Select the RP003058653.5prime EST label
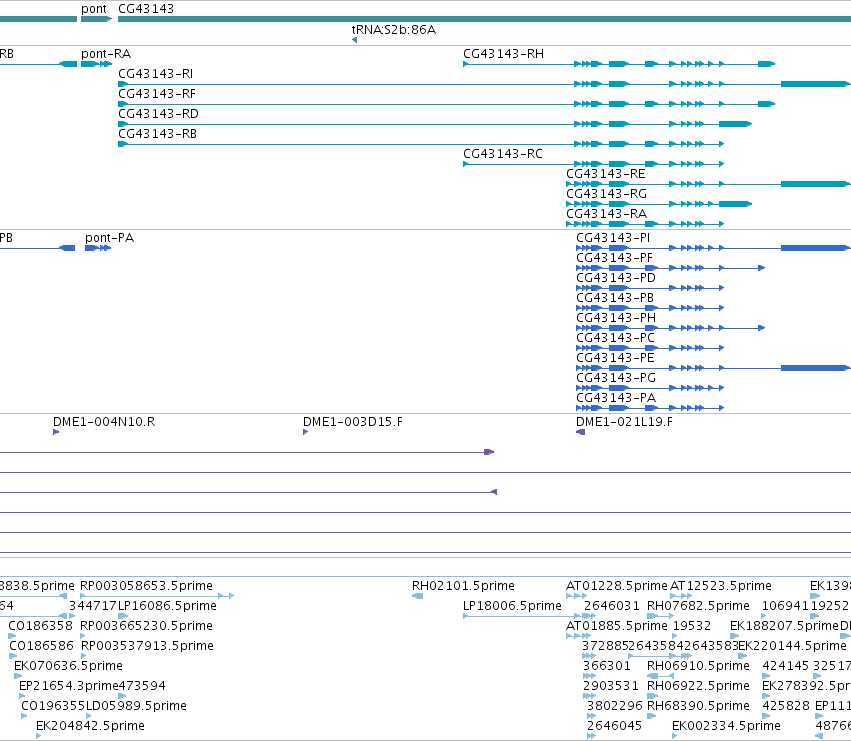 point(146,586)
